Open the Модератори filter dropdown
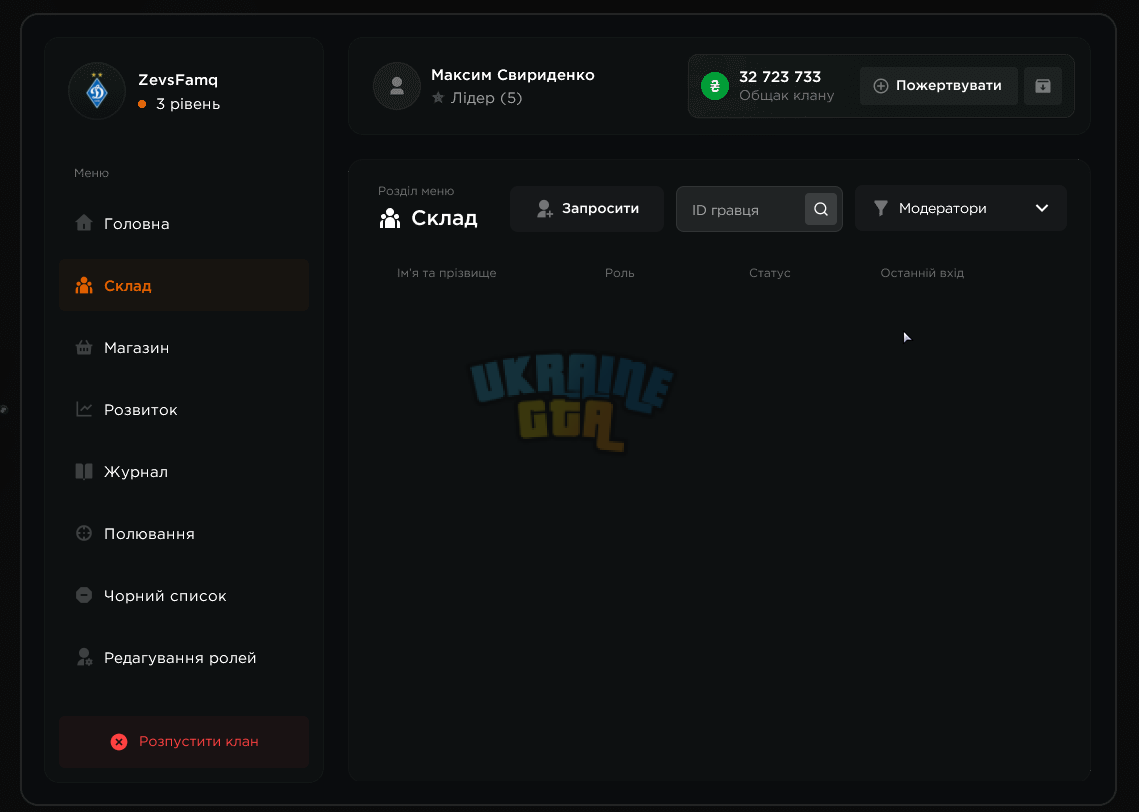The height and width of the screenshot is (812, 1139). (x=960, y=208)
